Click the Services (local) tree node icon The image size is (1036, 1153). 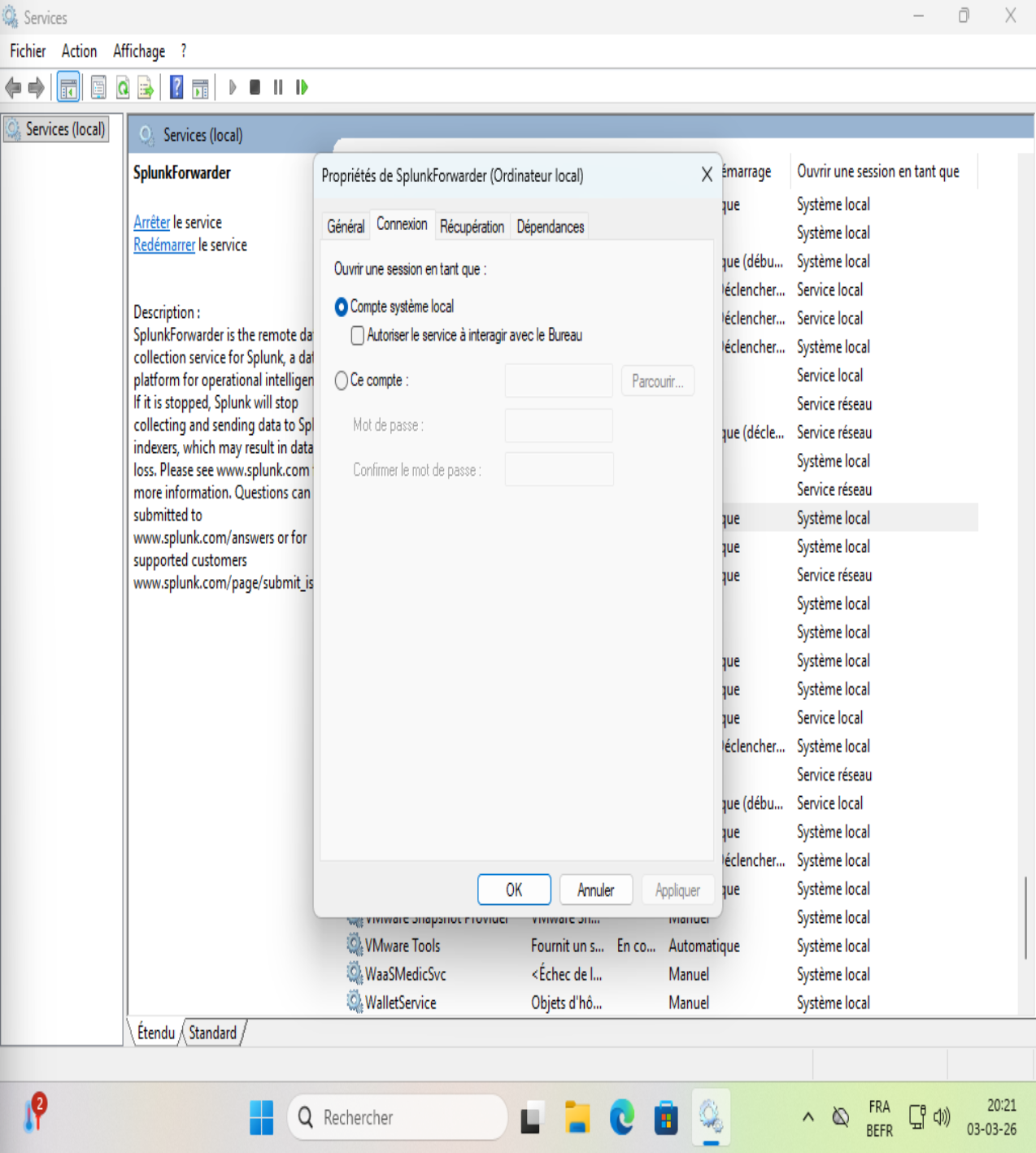[13, 129]
